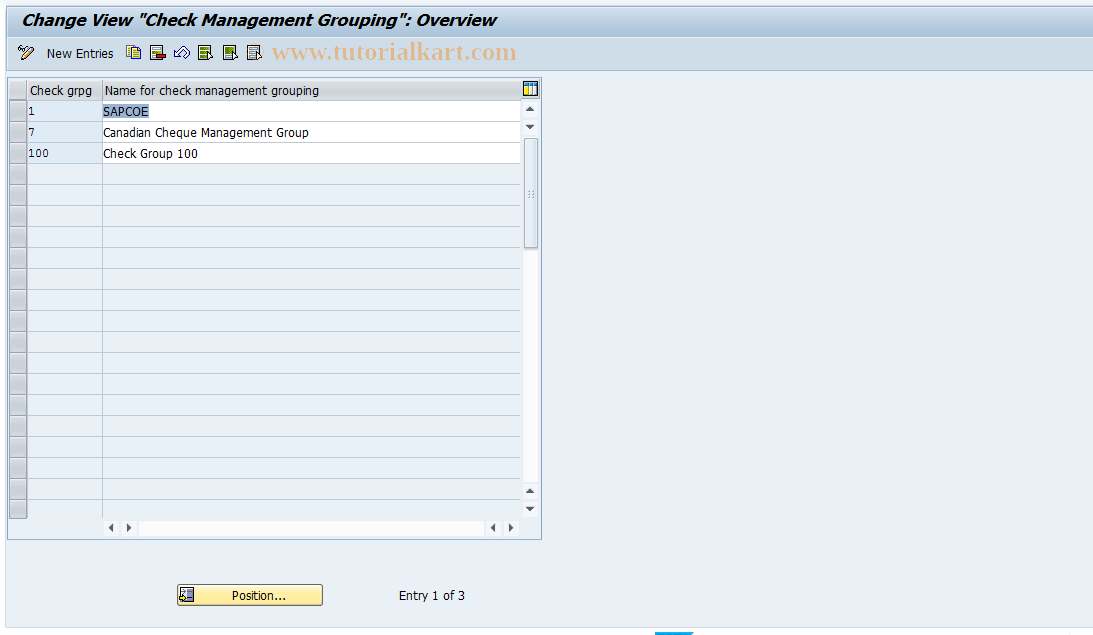Screen dimensions: 1093x635
Task: Click the vertical scrollbar thumb
Action: click(530, 193)
